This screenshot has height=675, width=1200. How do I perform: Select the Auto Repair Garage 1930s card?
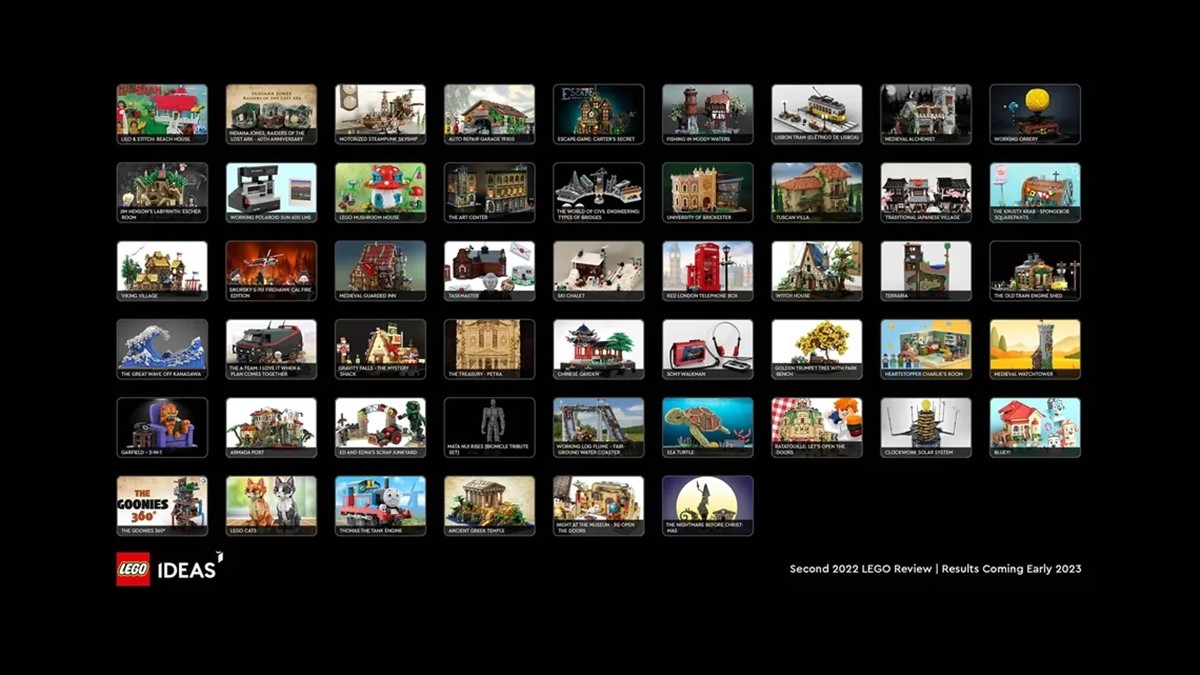490,114
